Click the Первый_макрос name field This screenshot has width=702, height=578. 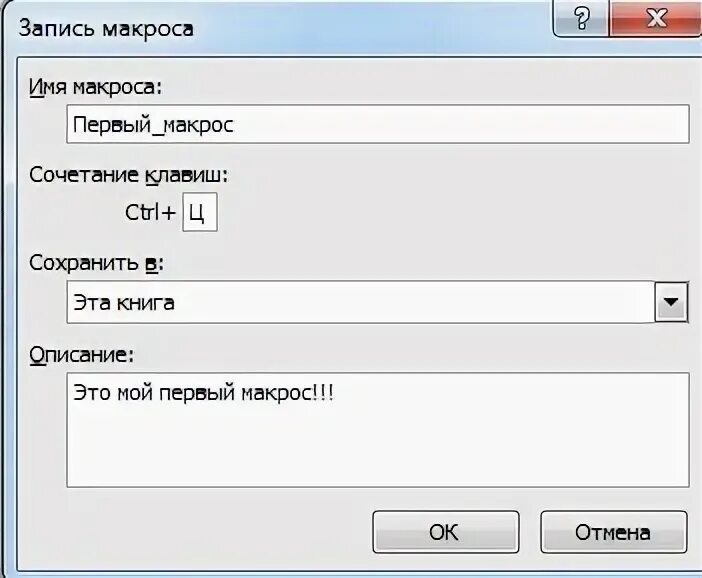(377, 124)
